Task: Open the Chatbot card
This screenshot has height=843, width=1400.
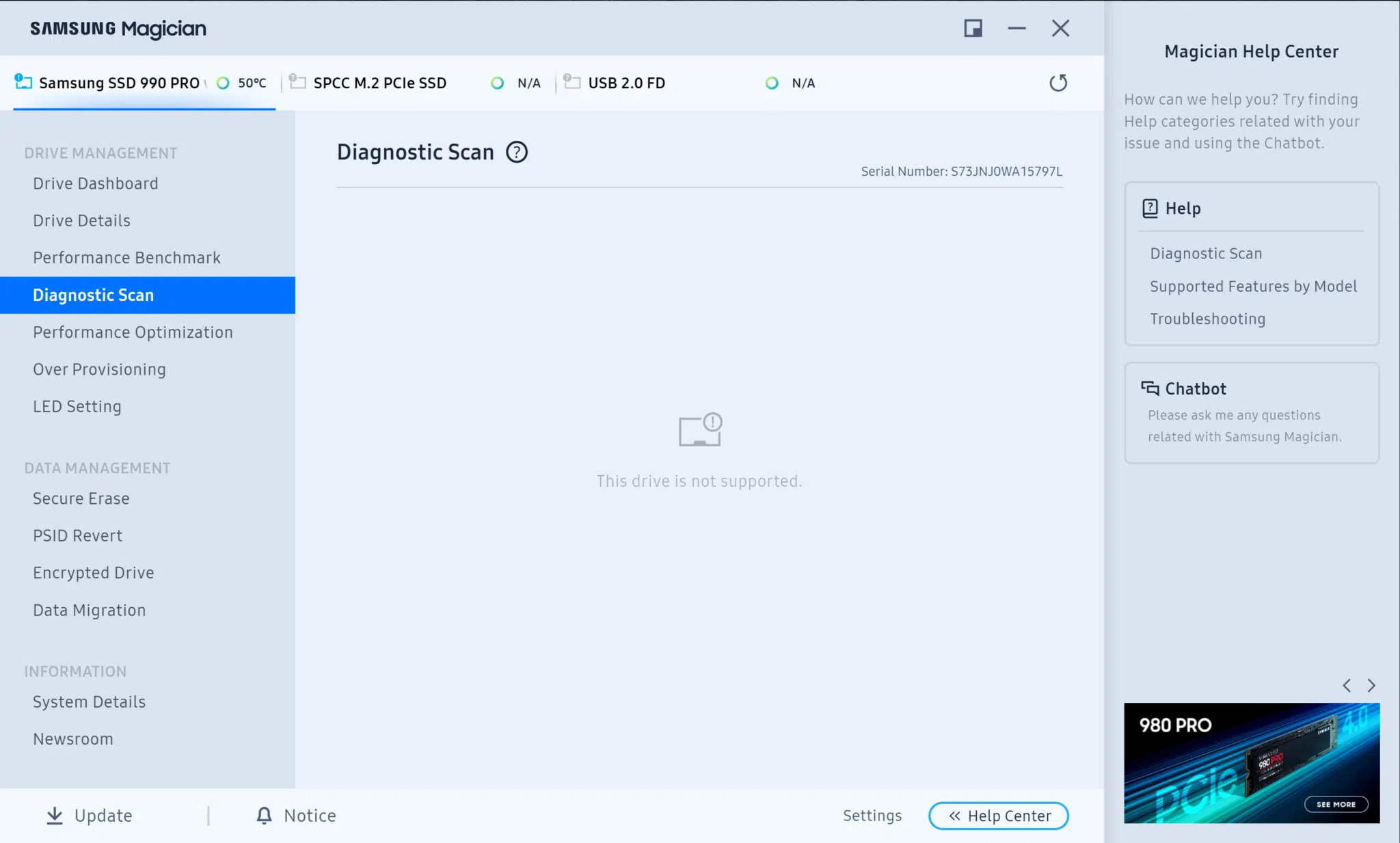Action: [1252, 413]
